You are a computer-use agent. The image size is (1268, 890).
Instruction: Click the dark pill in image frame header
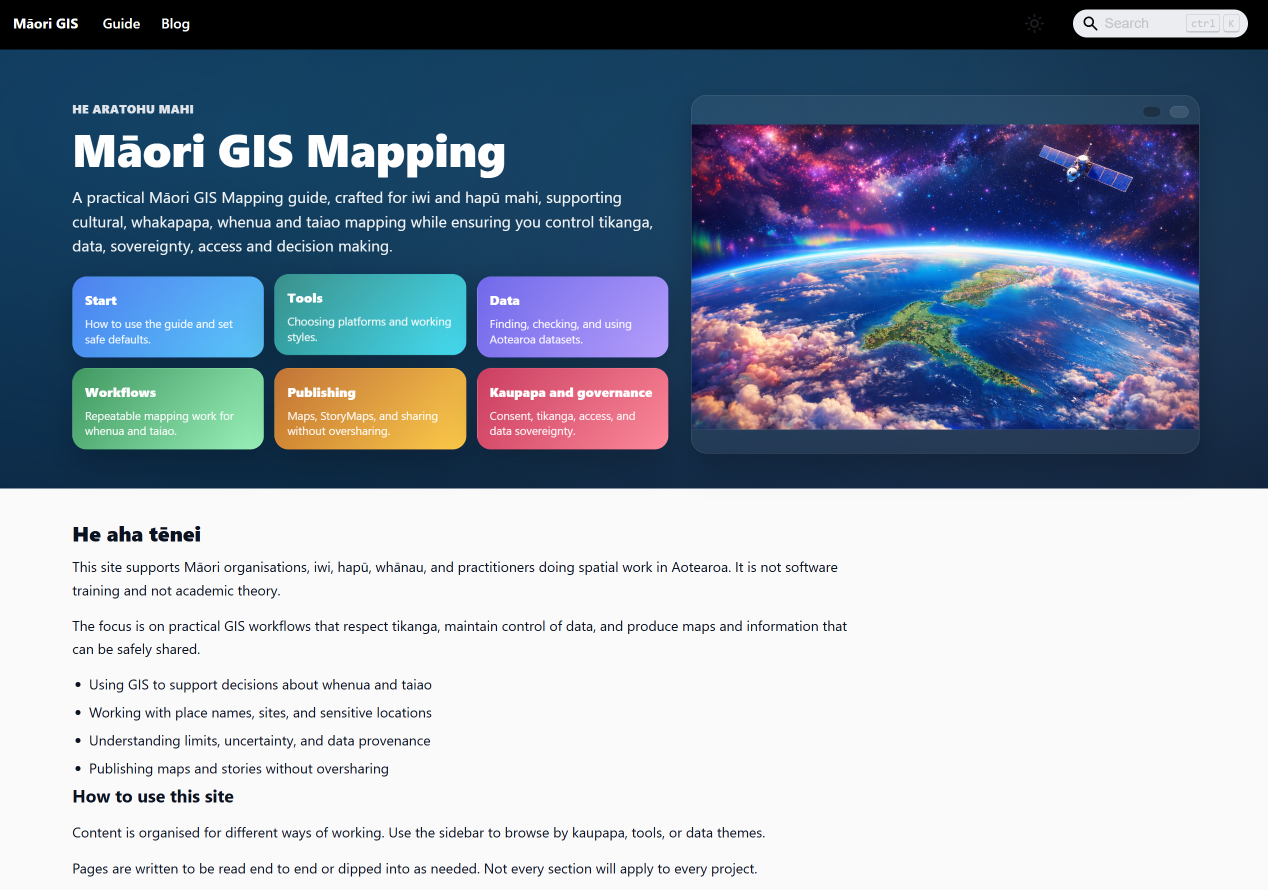click(1152, 111)
